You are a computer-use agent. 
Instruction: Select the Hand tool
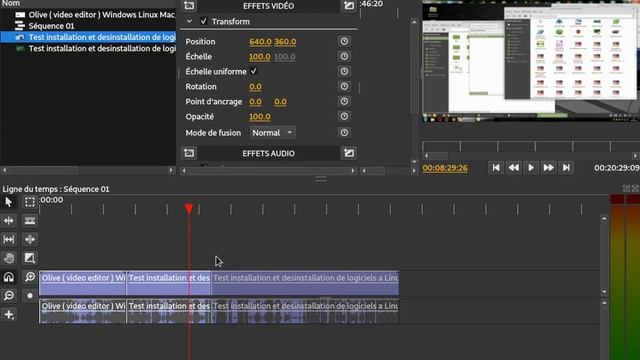[x=9, y=258]
